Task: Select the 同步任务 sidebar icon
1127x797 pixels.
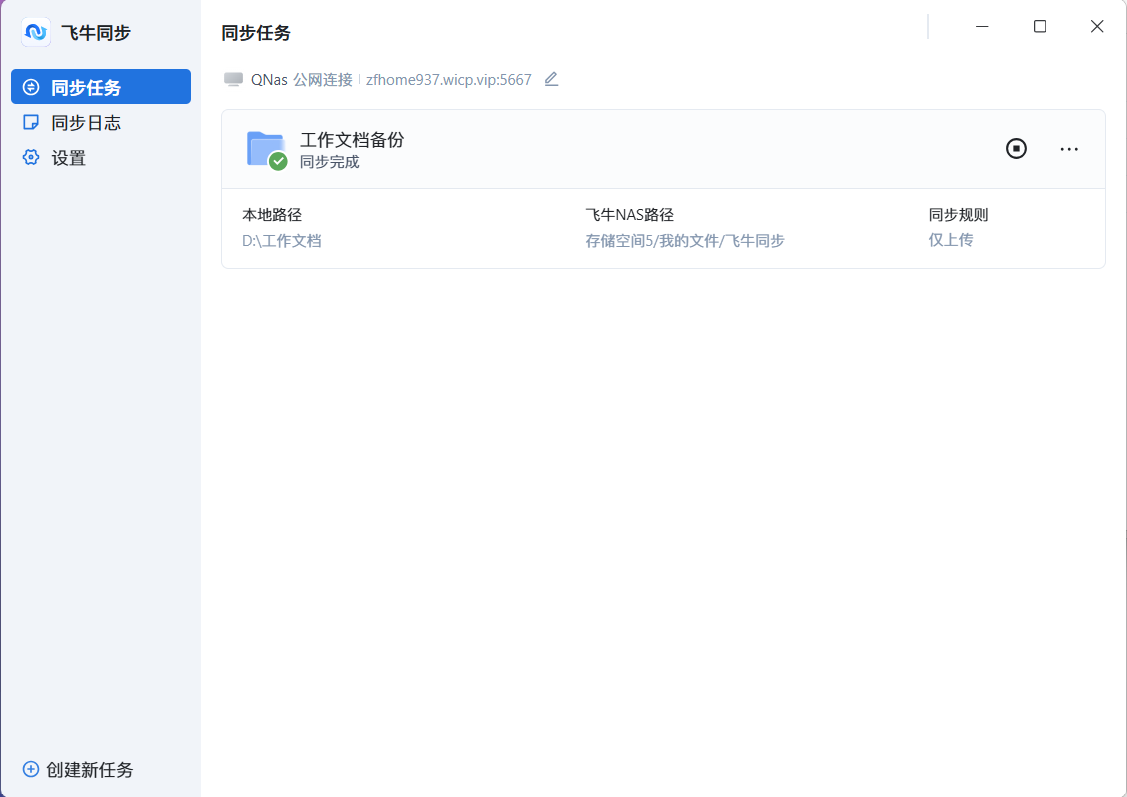Action: [x=29, y=86]
